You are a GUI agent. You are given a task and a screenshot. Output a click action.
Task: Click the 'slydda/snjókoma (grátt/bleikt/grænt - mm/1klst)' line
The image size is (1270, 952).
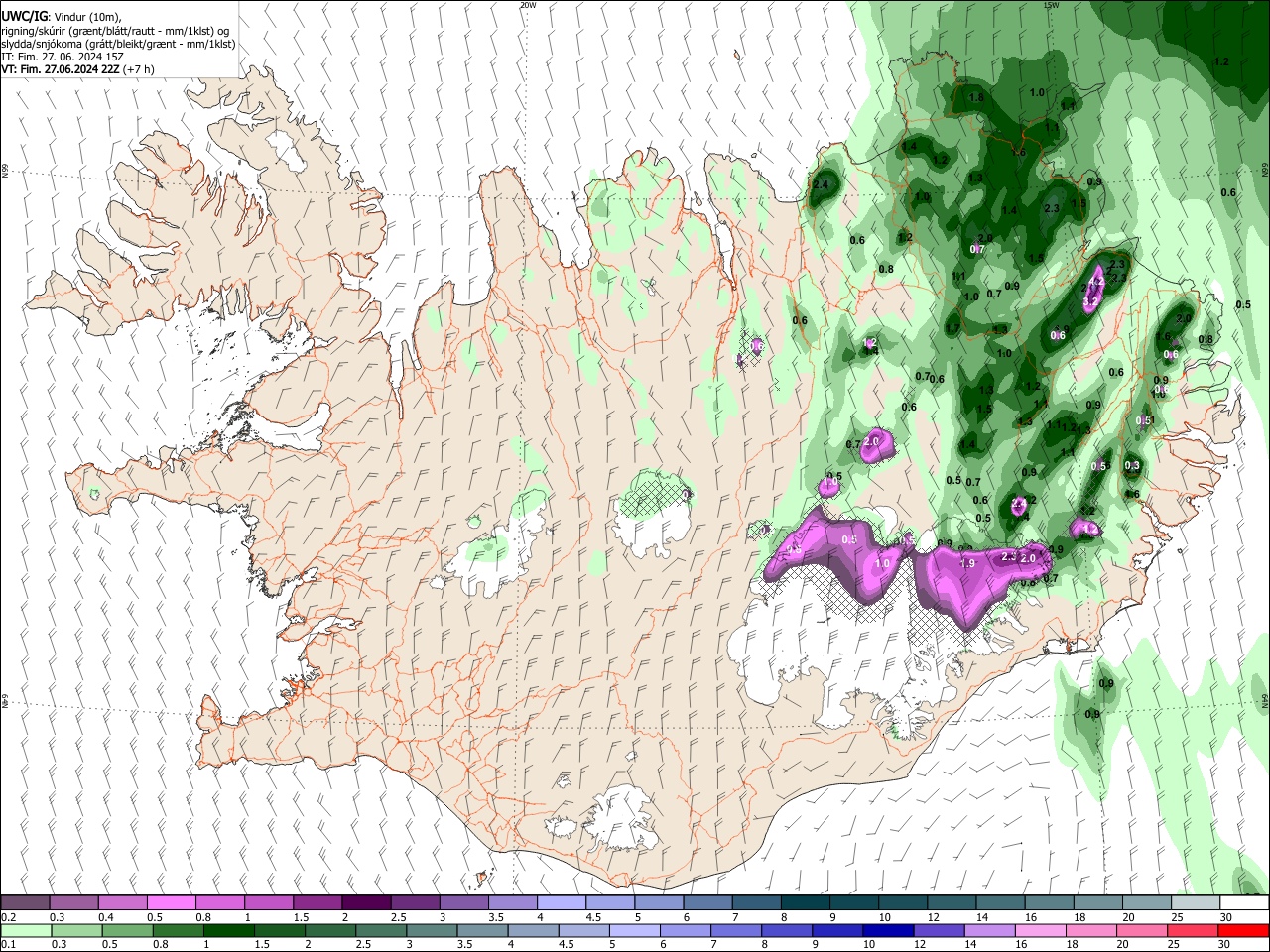coord(118,44)
